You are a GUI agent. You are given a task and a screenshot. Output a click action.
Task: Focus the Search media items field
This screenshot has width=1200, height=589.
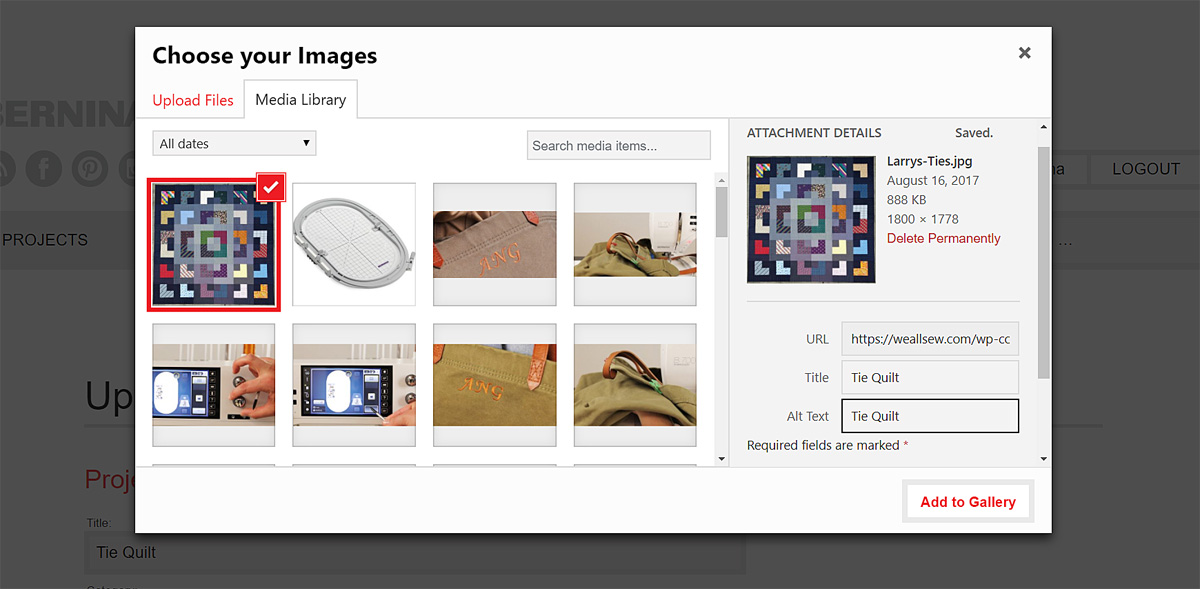coord(618,145)
